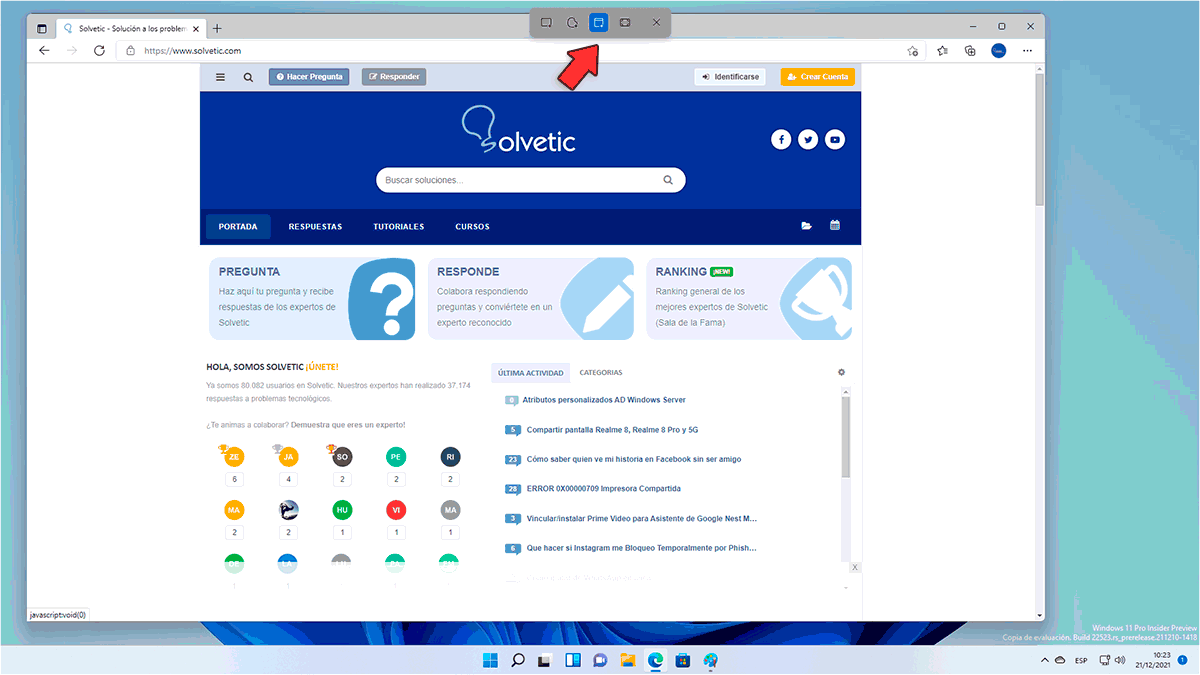Open Solvetic's YouTube icon
This screenshot has height=675, width=1200.
tap(835, 140)
